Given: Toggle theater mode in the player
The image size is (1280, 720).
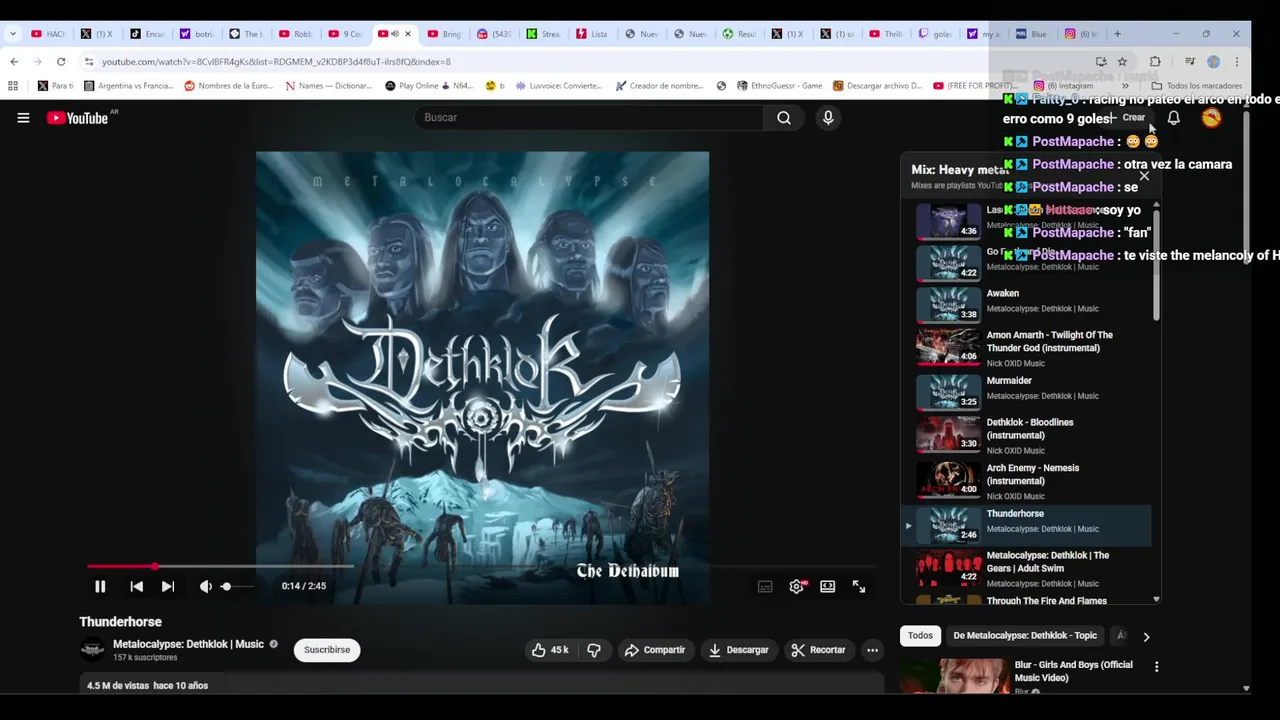Looking at the screenshot, I should click(x=828, y=587).
